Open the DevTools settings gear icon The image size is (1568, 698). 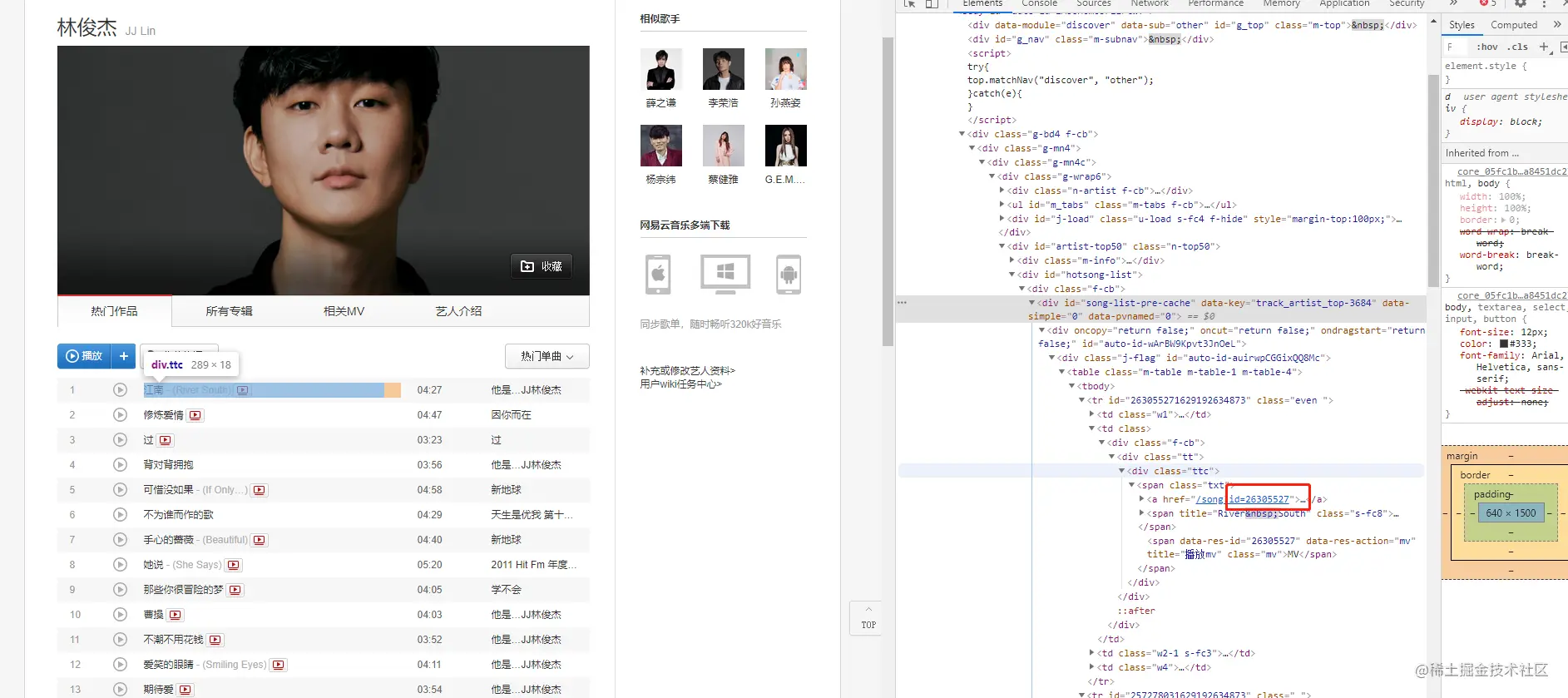[1520, 3]
